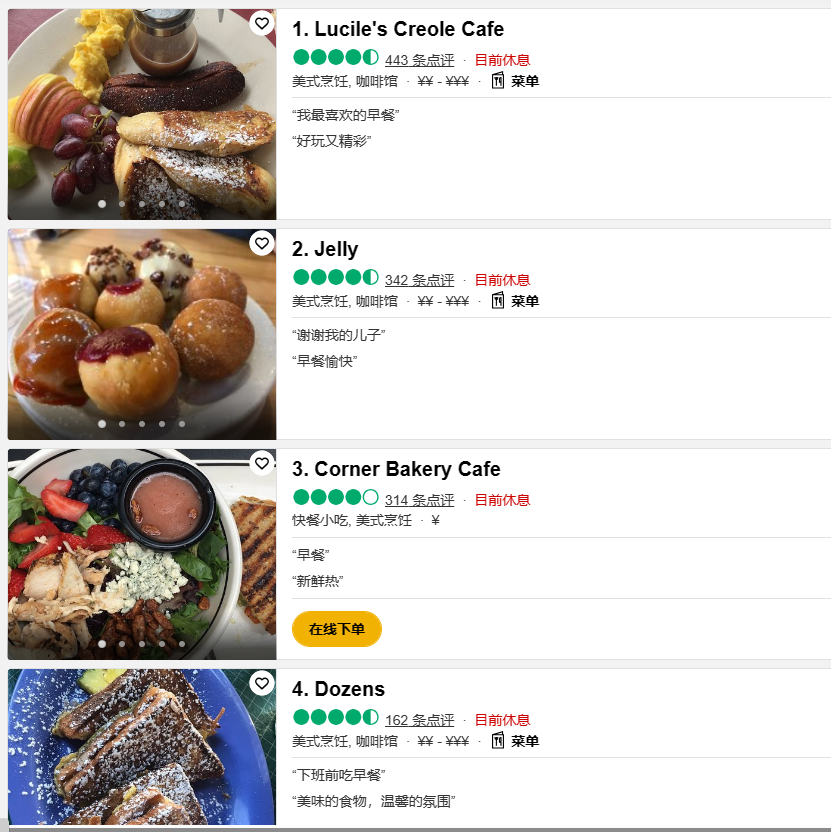Viewport: 831px width, 832px height.
Task: Open menu icon for Lucile's Creole Cafe
Action: [x=498, y=80]
